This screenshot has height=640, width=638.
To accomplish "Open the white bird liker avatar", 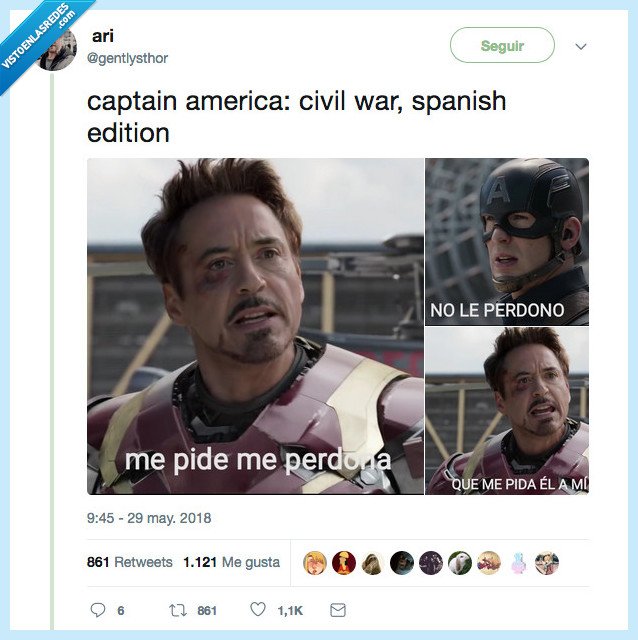I will point(460,563).
